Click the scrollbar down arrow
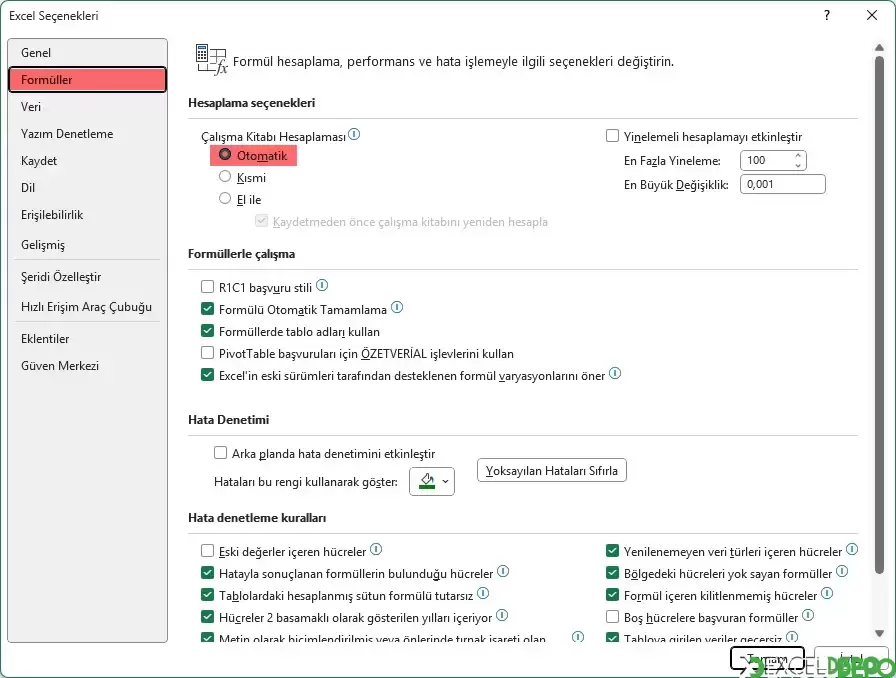 point(879,633)
